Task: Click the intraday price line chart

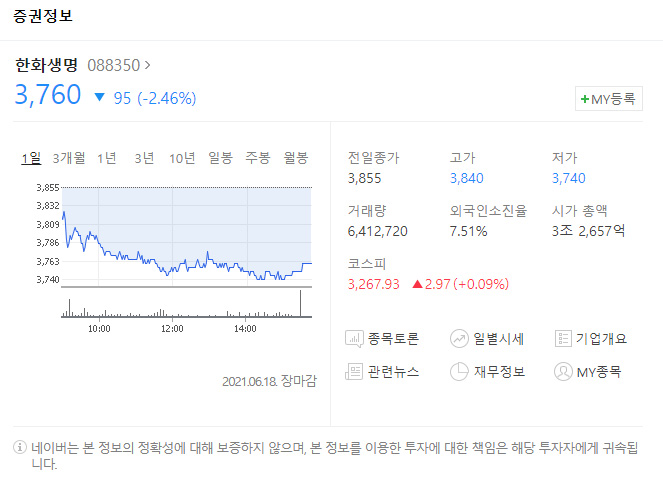Action: coord(186,237)
